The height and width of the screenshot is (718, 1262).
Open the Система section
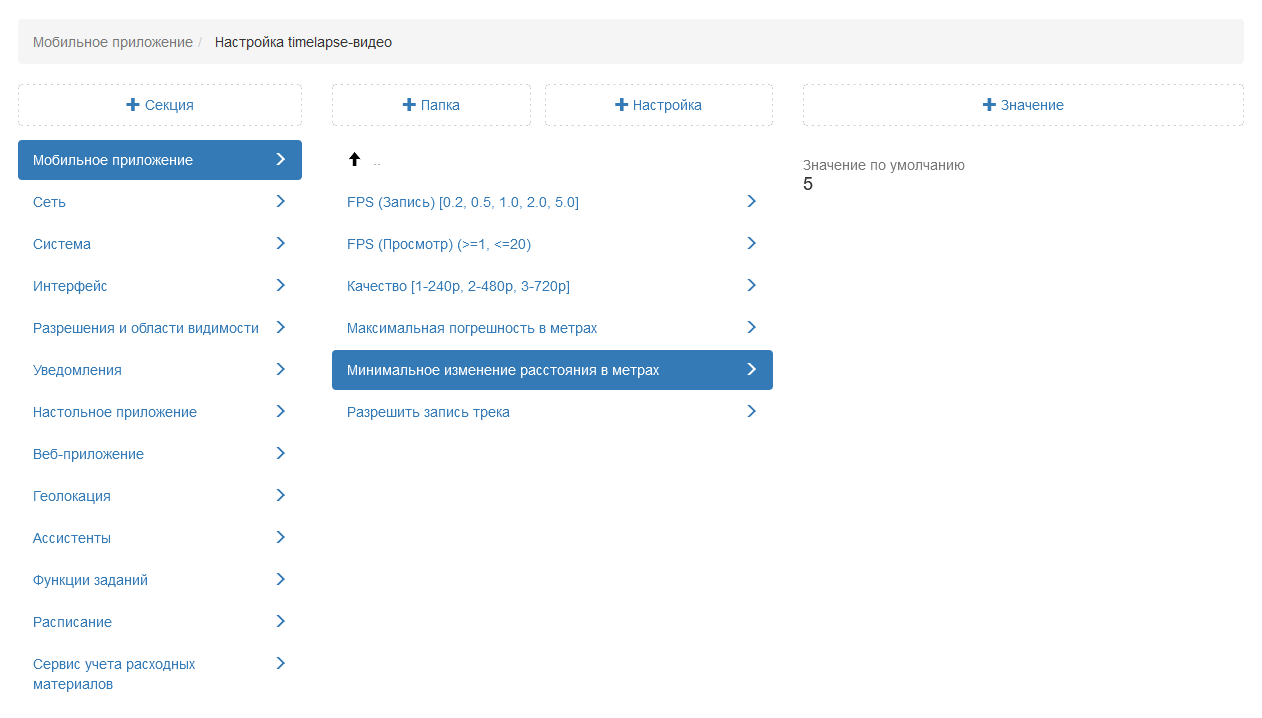pos(62,244)
